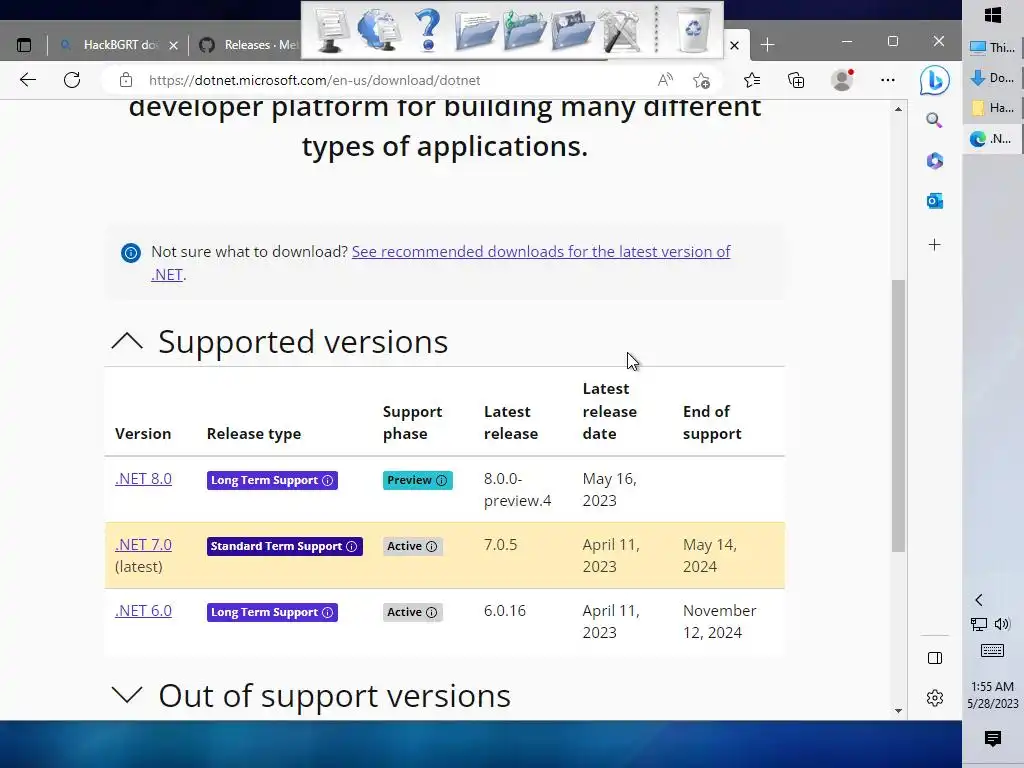
Task: Open the .NET 8.0 download link
Action: click(x=143, y=479)
